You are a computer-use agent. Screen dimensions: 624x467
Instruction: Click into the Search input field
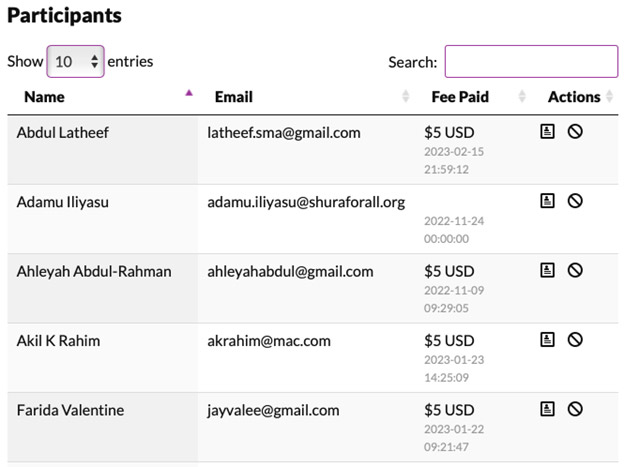[531, 62]
